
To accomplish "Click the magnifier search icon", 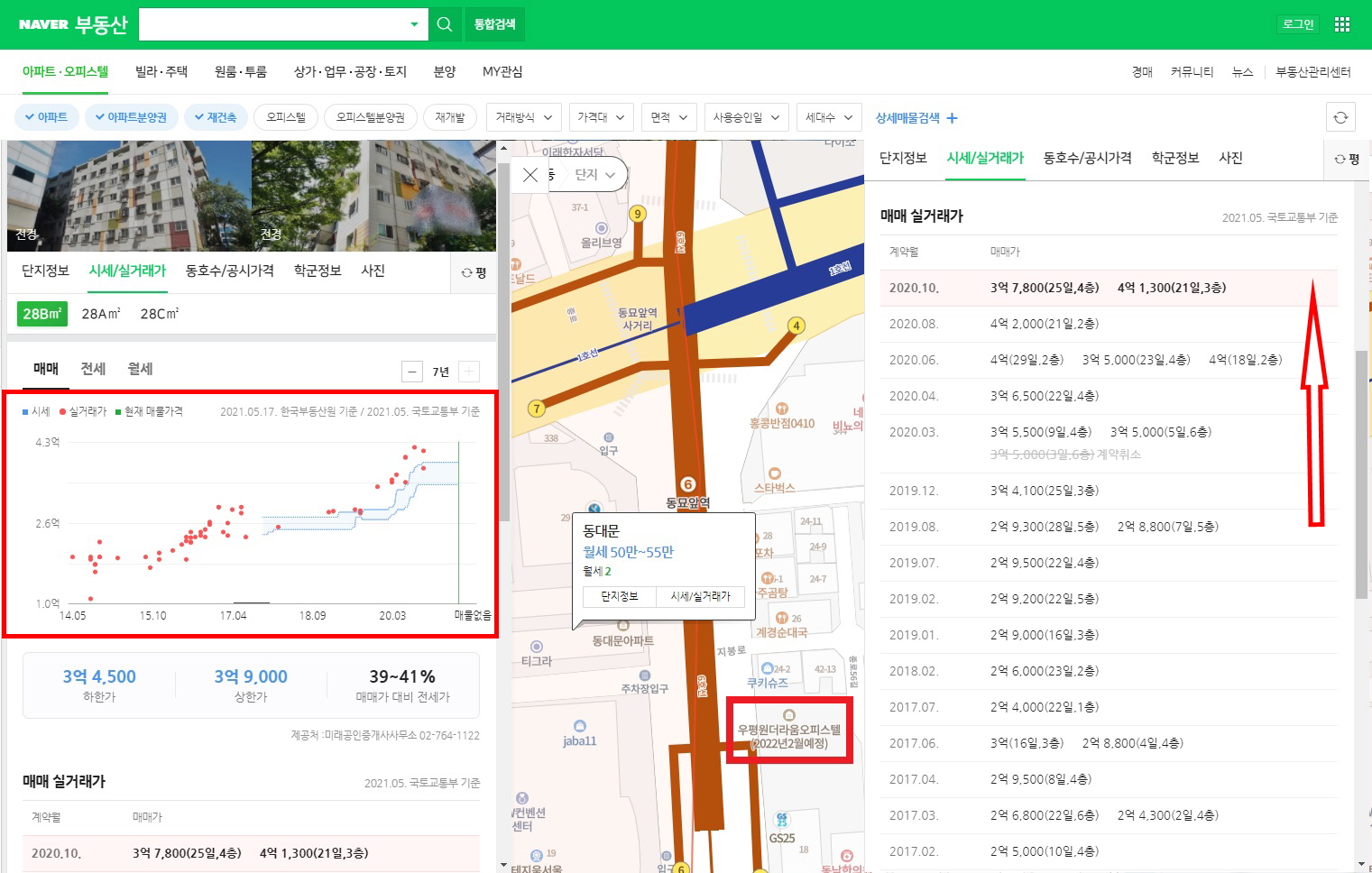I will 445,24.
